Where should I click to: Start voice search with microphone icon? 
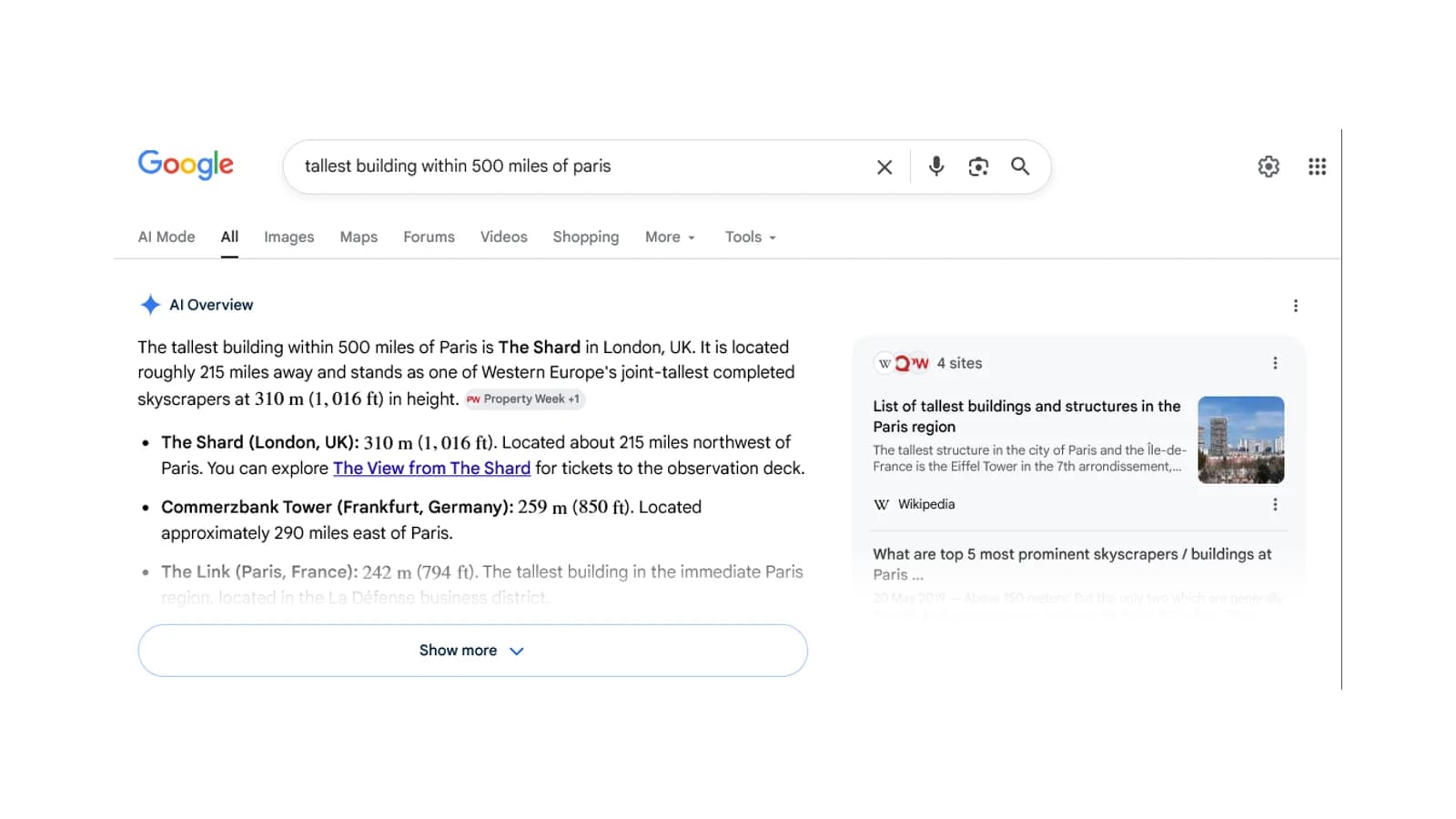tap(935, 167)
